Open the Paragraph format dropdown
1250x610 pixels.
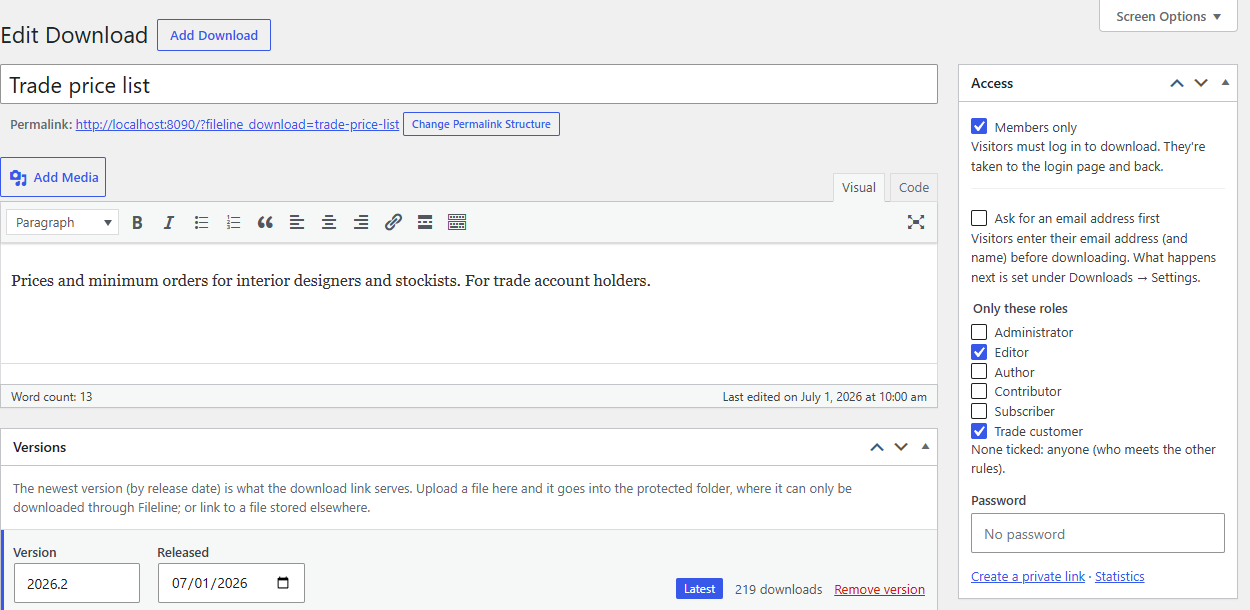click(63, 222)
